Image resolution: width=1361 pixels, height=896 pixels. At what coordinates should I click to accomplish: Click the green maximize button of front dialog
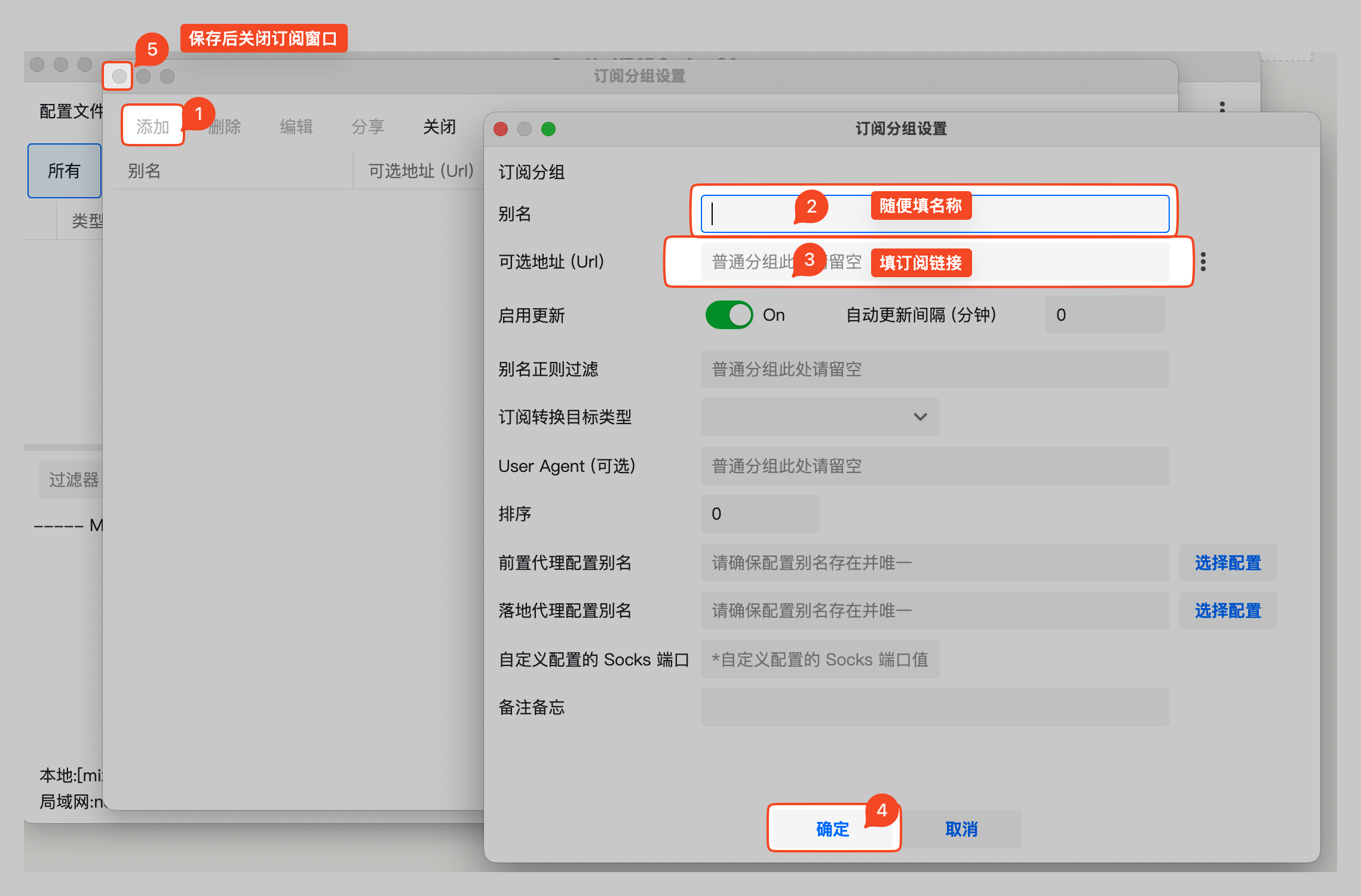548,129
